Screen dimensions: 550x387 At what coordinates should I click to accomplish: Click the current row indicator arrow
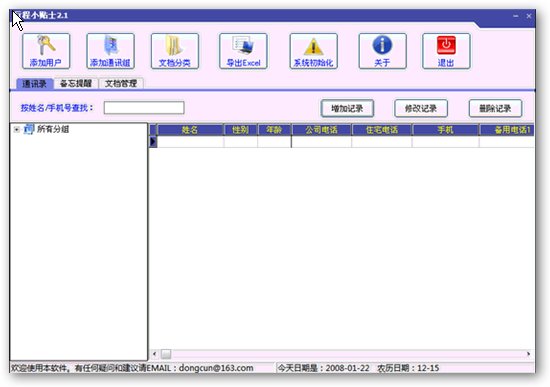pos(153,141)
